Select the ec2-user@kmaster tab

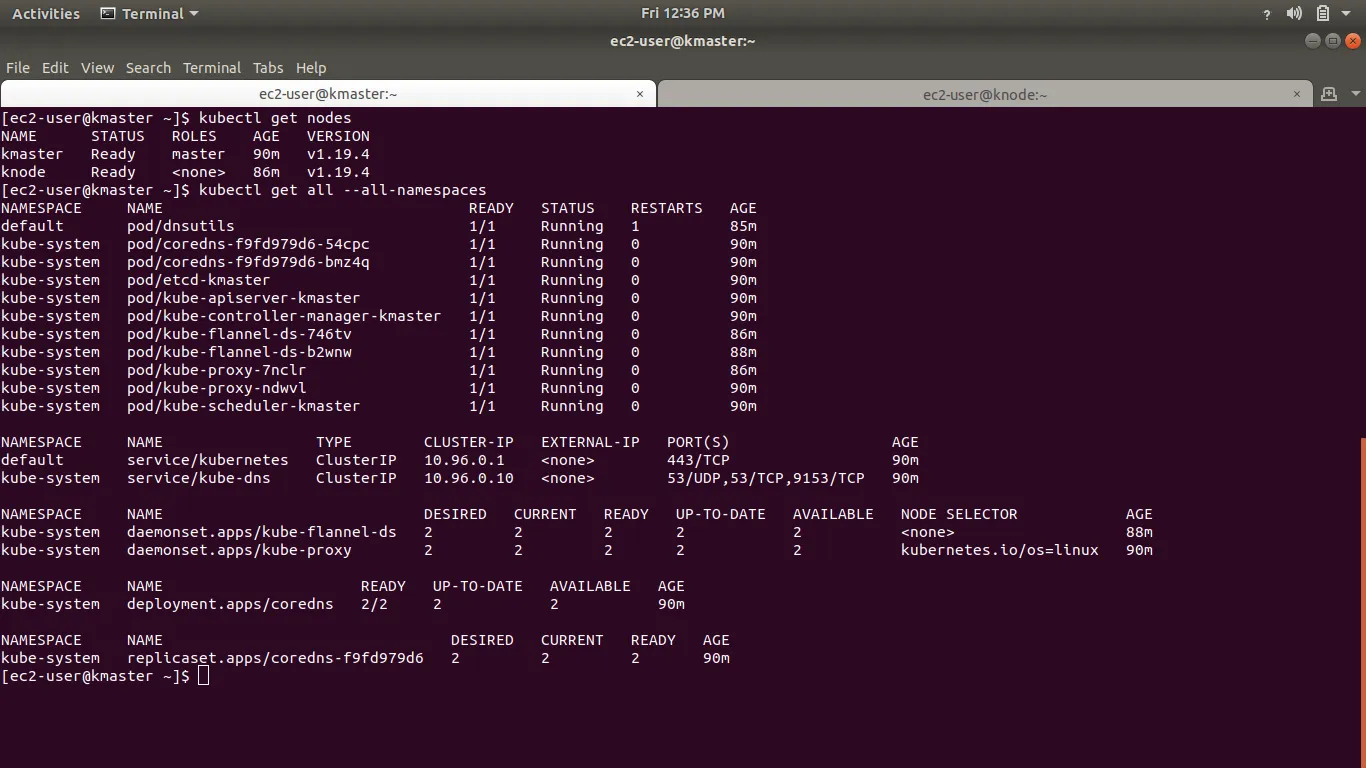328,94
